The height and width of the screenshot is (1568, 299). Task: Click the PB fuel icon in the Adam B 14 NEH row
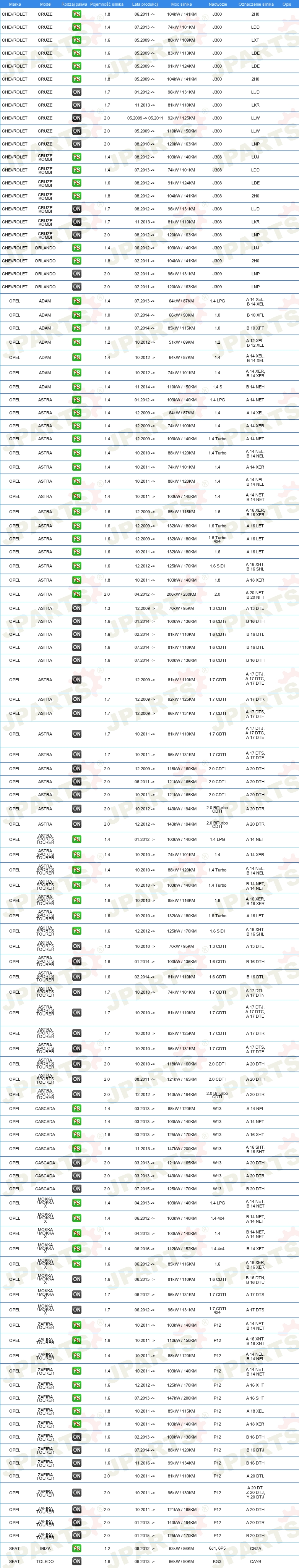[x=77, y=387]
